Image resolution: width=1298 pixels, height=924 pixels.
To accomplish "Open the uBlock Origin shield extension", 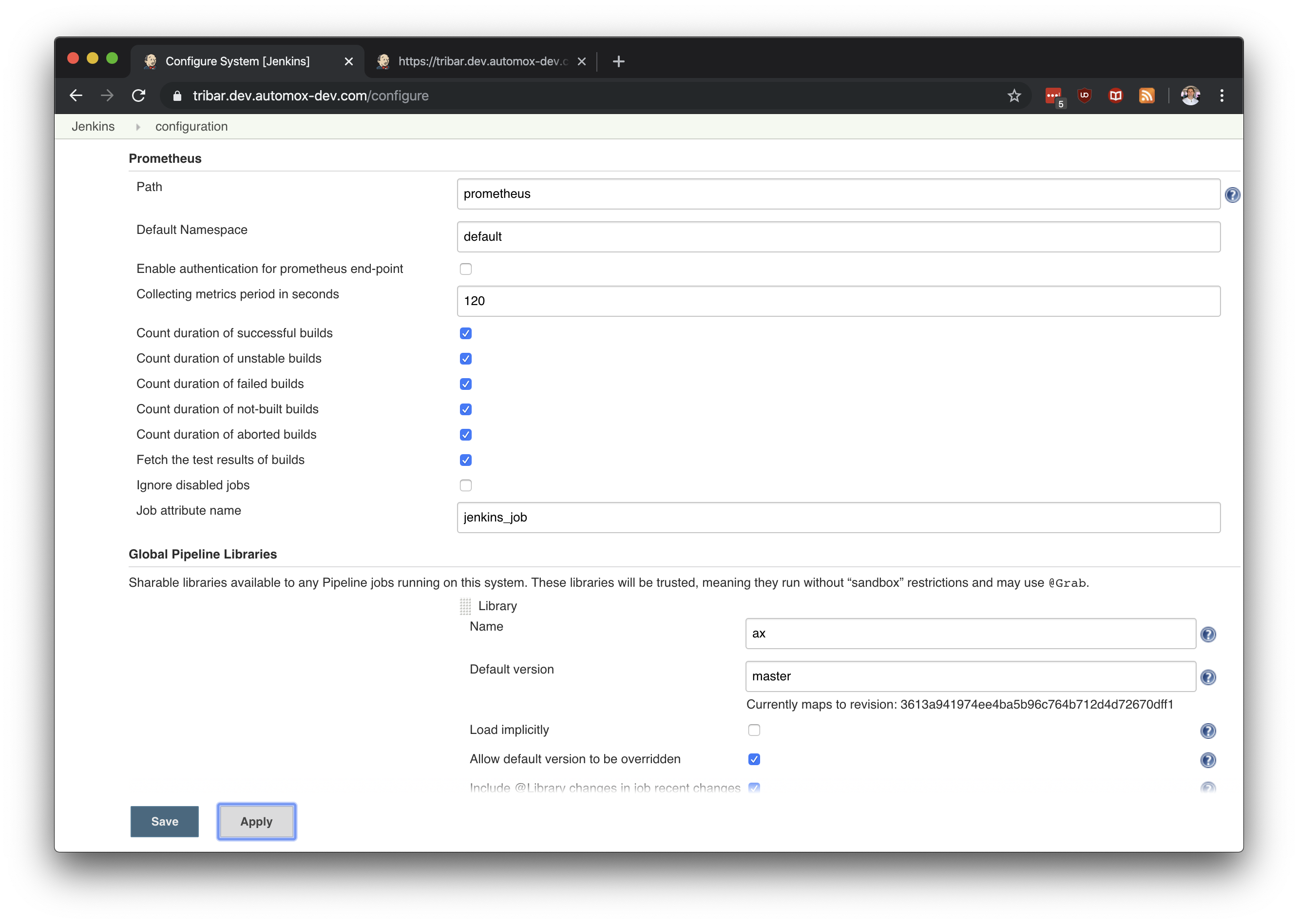I will click(1085, 96).
